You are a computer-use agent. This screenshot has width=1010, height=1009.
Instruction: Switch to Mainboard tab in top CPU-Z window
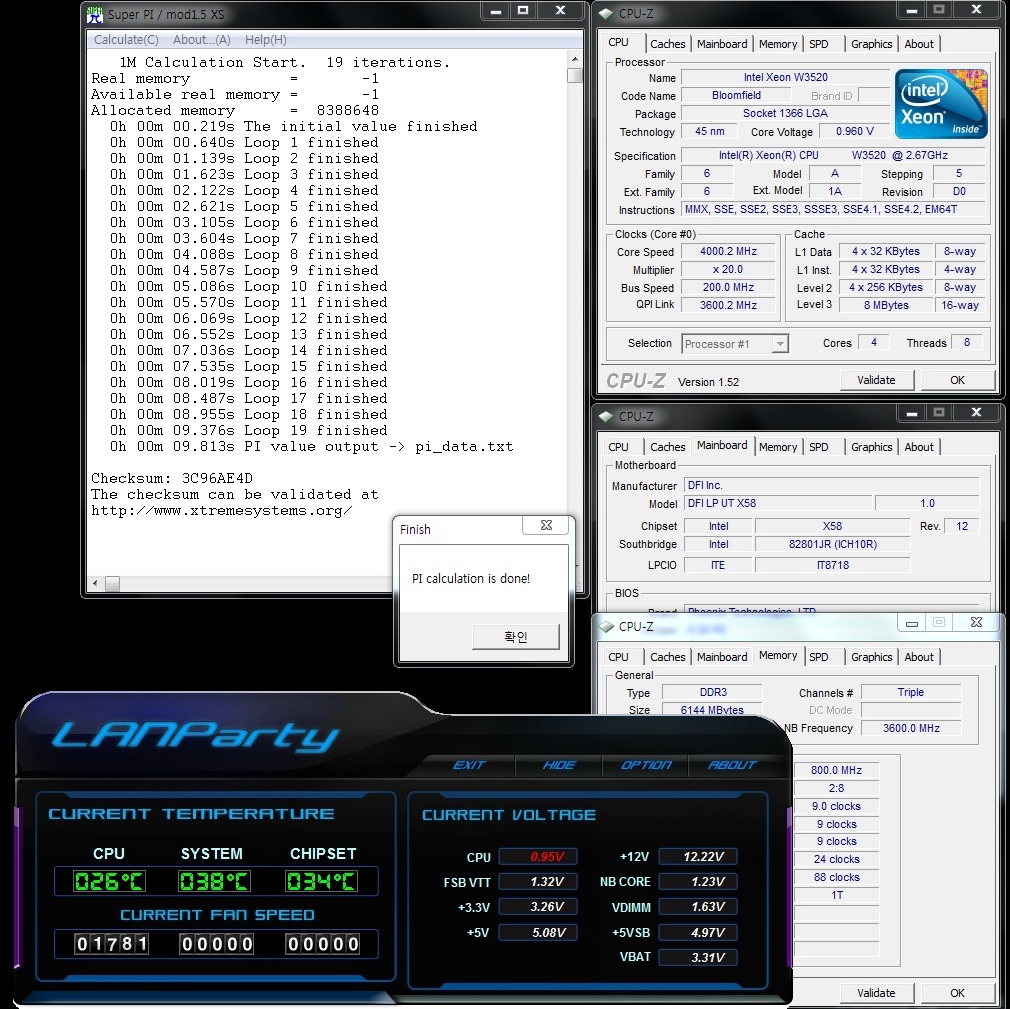coord(722,44)
